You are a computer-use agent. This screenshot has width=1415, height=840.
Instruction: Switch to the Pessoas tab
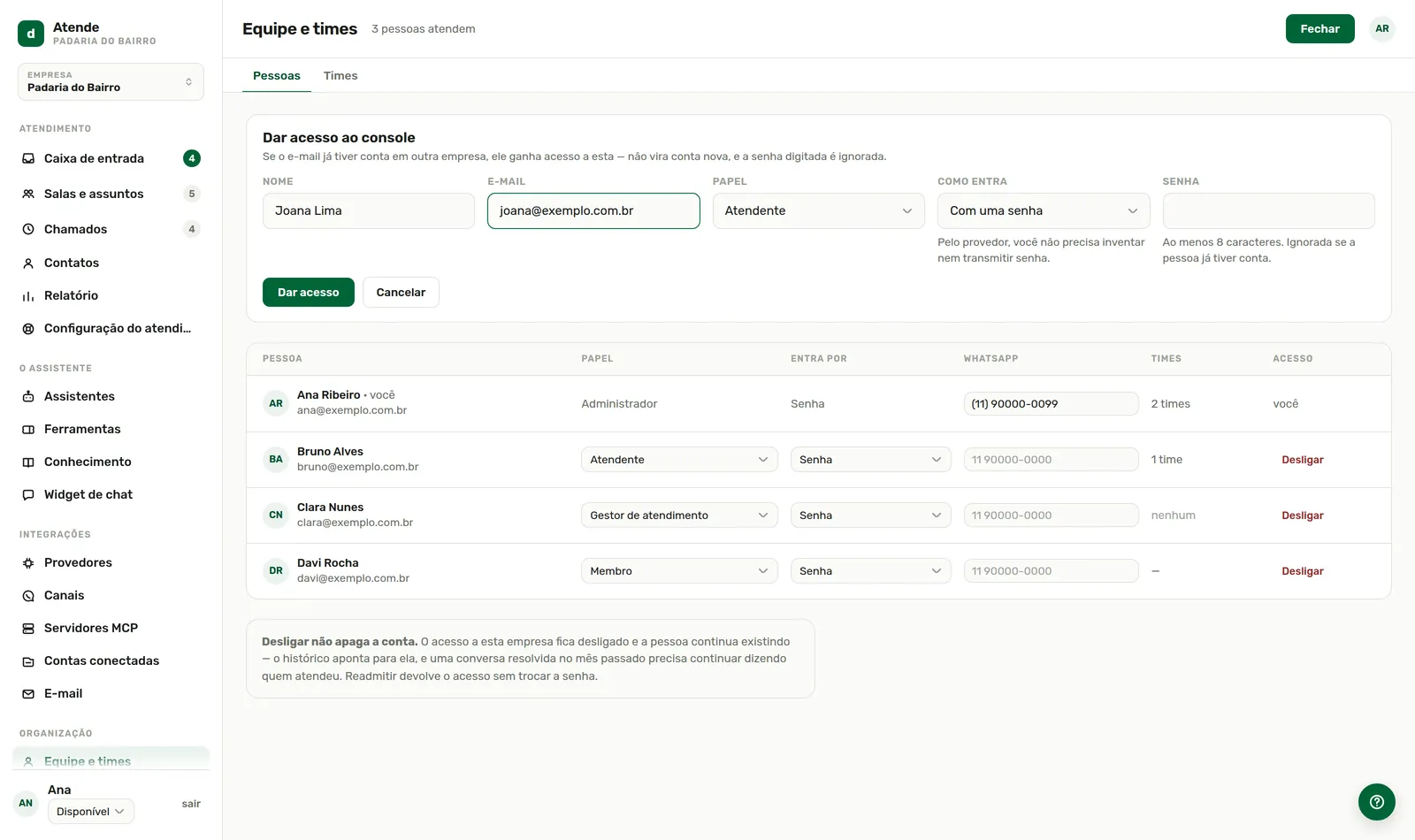tap(277, 75)
